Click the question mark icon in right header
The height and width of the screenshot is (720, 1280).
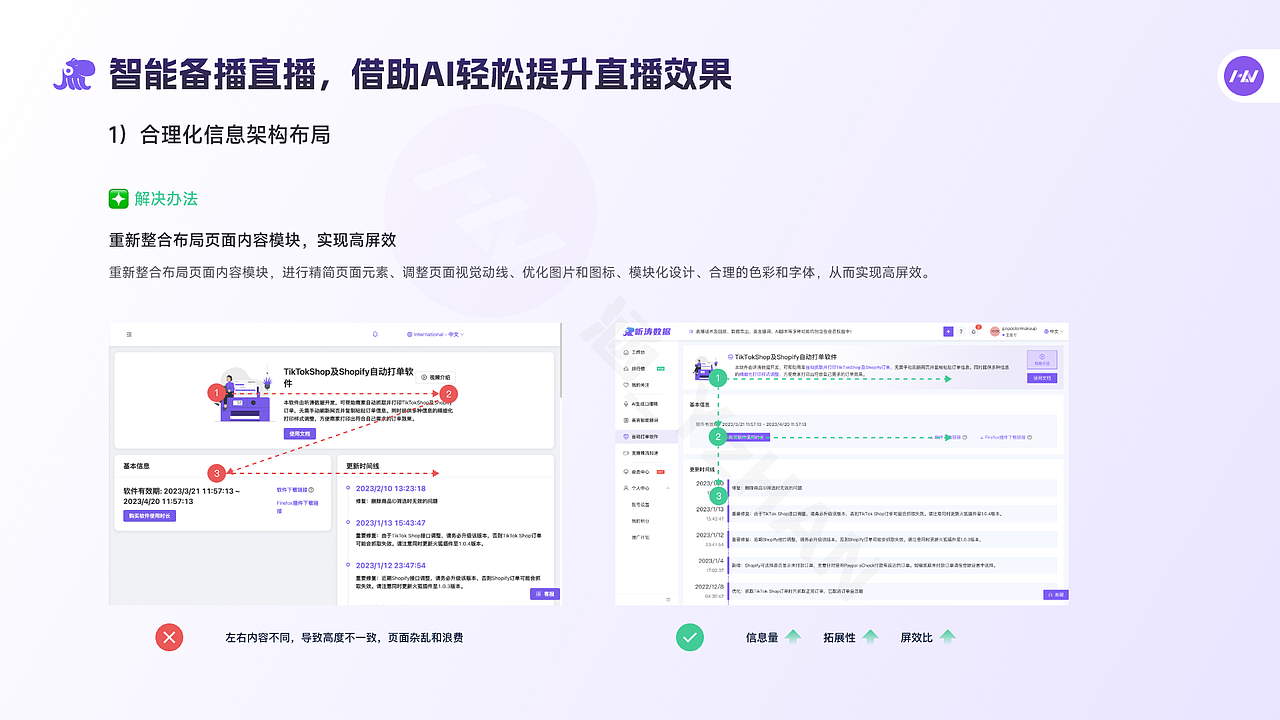click(x=961, y=331)
